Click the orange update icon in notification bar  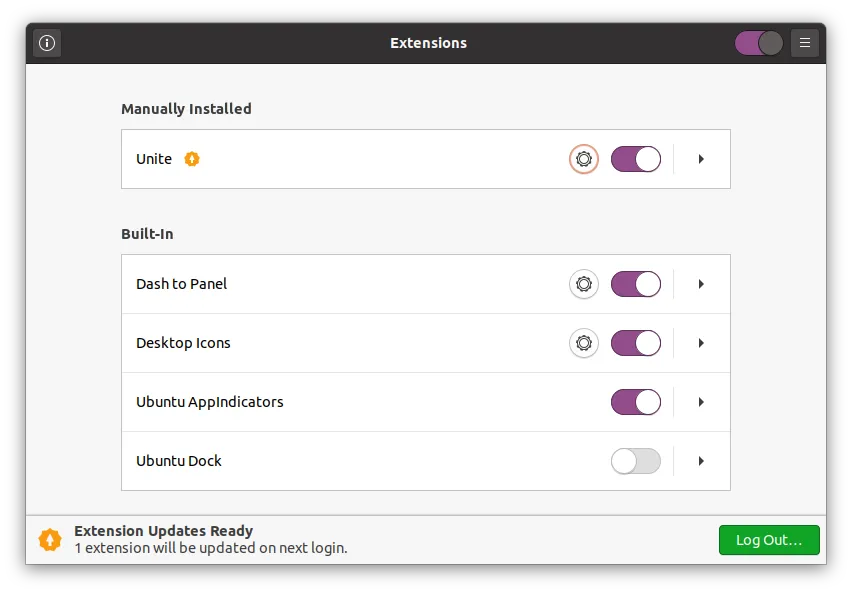49,540
